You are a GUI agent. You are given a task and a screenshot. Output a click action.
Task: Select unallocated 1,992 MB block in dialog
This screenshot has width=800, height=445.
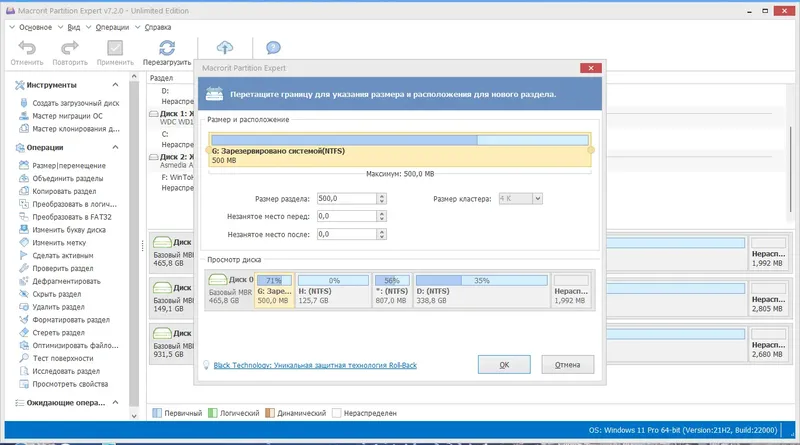pyautogui.click(x=571, y=290)
